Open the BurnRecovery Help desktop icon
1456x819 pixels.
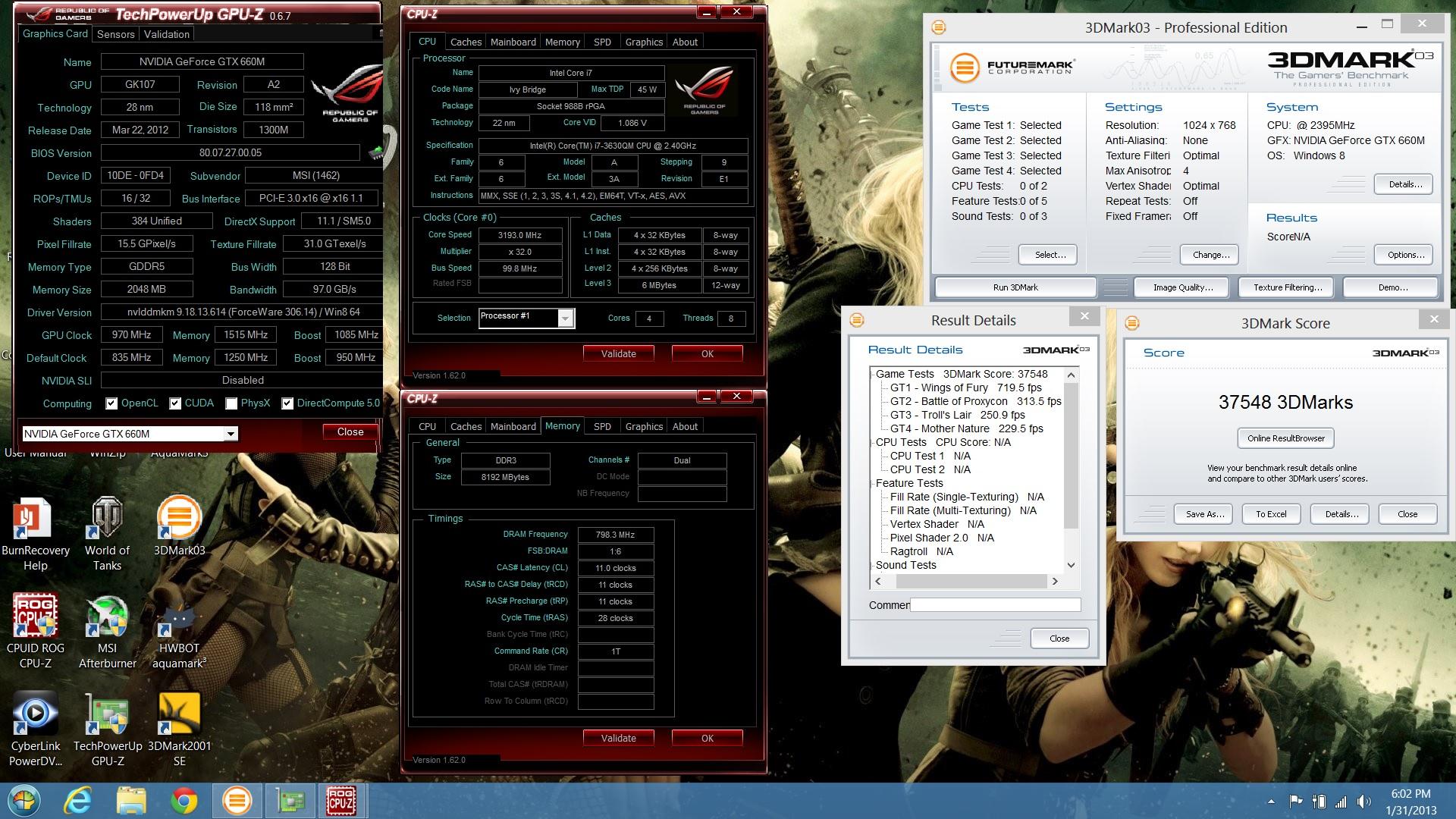[35, 535]
